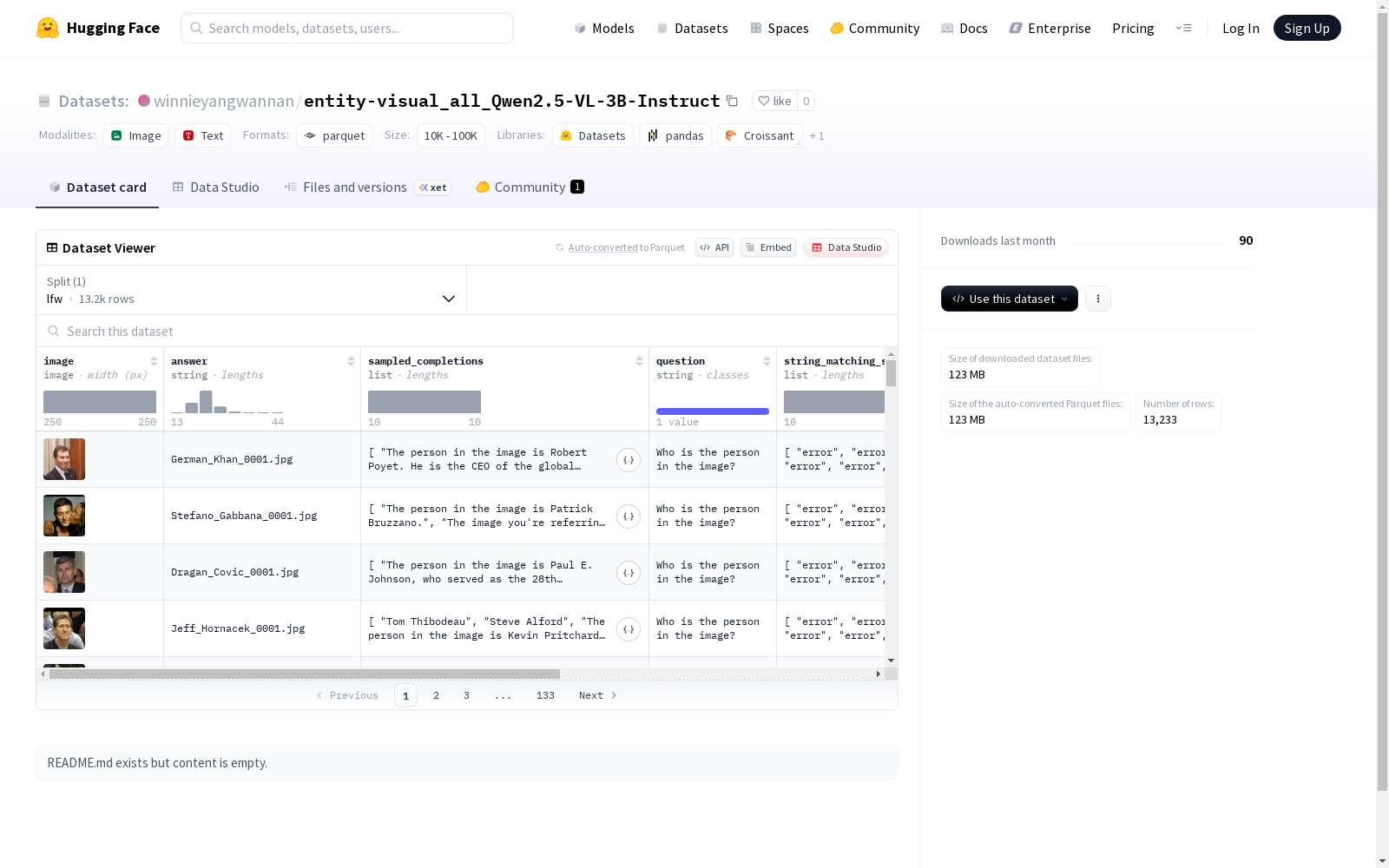
Task: Expand JSON for the Tom Thibodeau completions cell
Action: [x=629, y=628]
